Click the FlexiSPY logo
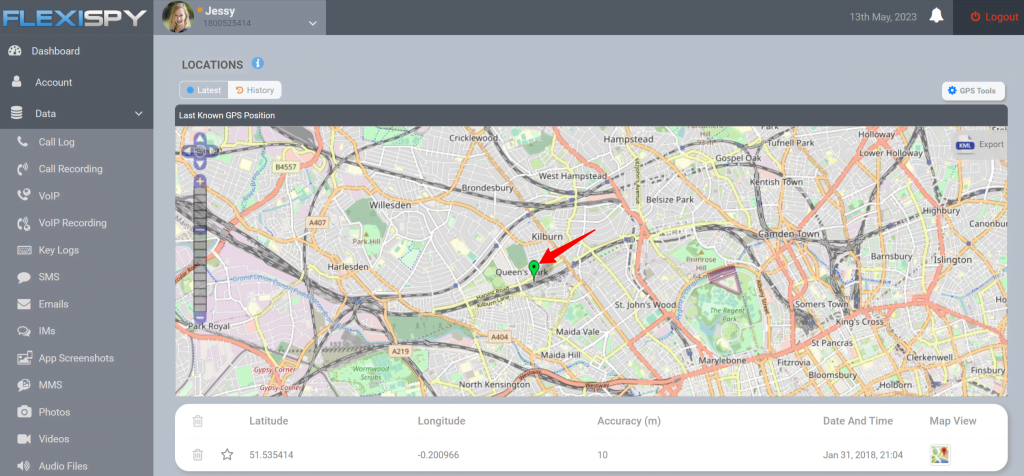 pos(74,18)
